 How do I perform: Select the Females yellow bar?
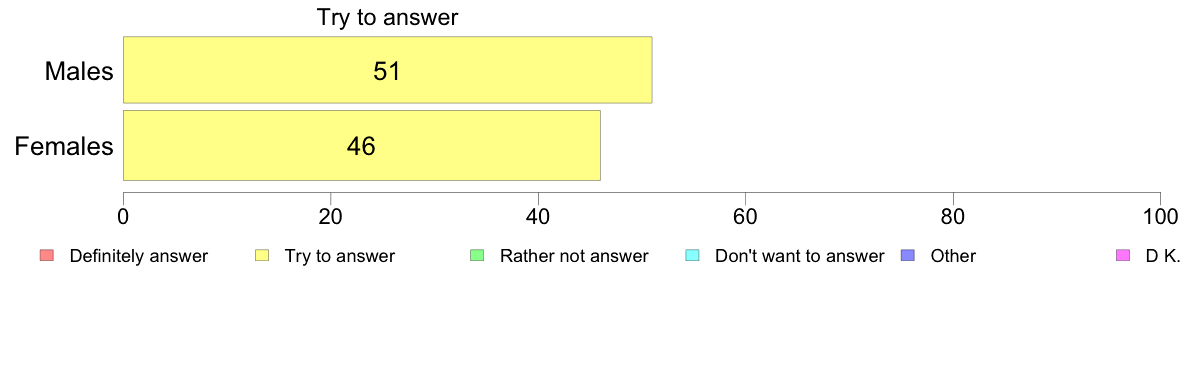361,145
